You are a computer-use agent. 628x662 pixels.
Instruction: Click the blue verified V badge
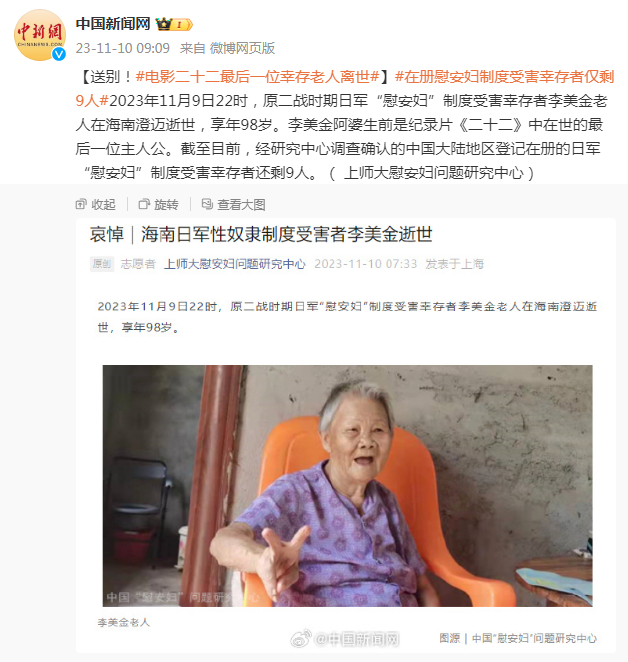click(x=59, y=54)
